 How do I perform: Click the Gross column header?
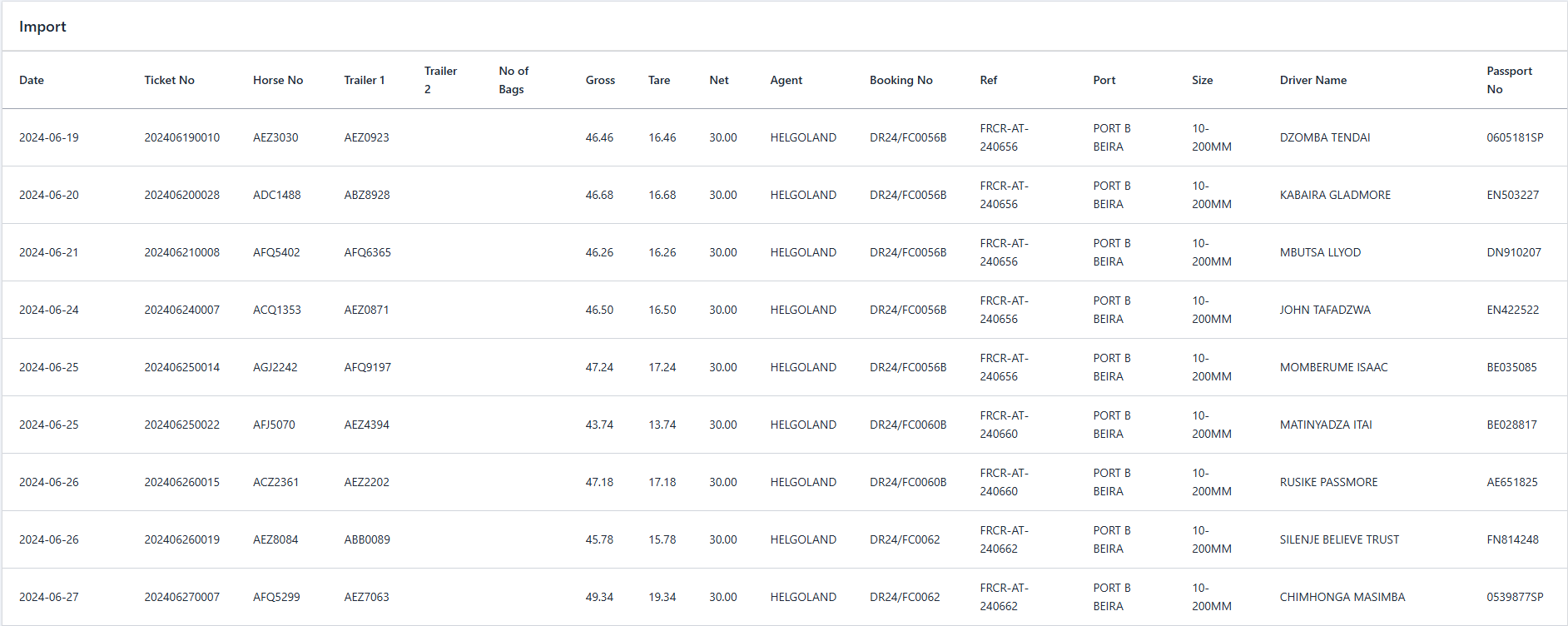pyautogui.click(x=600, y=80)
